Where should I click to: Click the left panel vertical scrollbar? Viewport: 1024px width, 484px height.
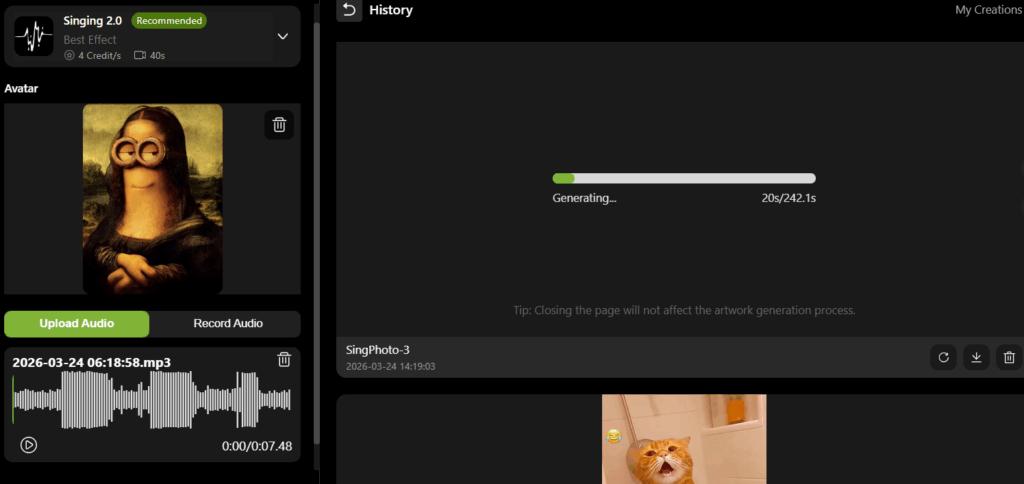[317, 230]
